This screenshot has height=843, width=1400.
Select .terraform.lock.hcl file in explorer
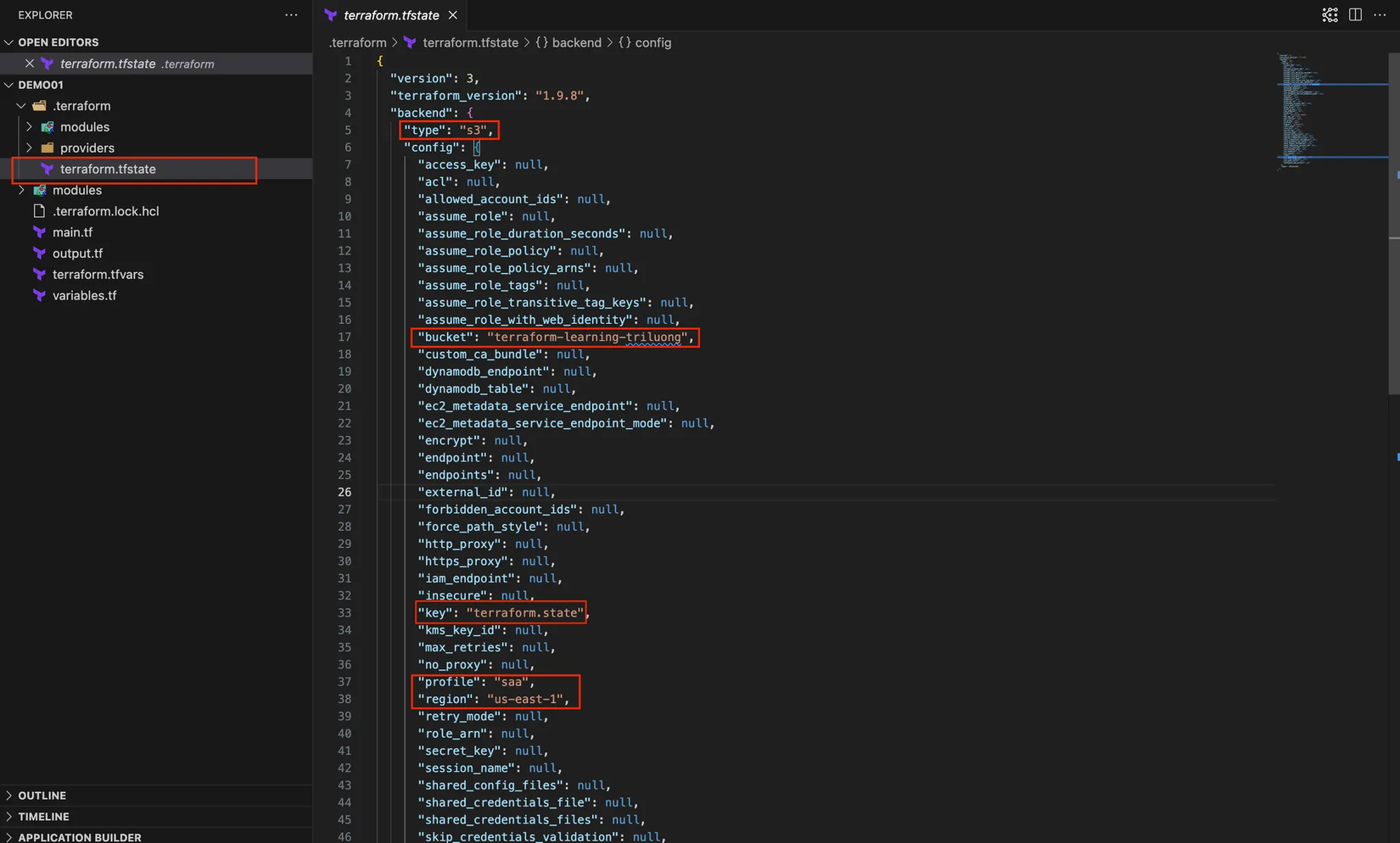coord(105,211)
